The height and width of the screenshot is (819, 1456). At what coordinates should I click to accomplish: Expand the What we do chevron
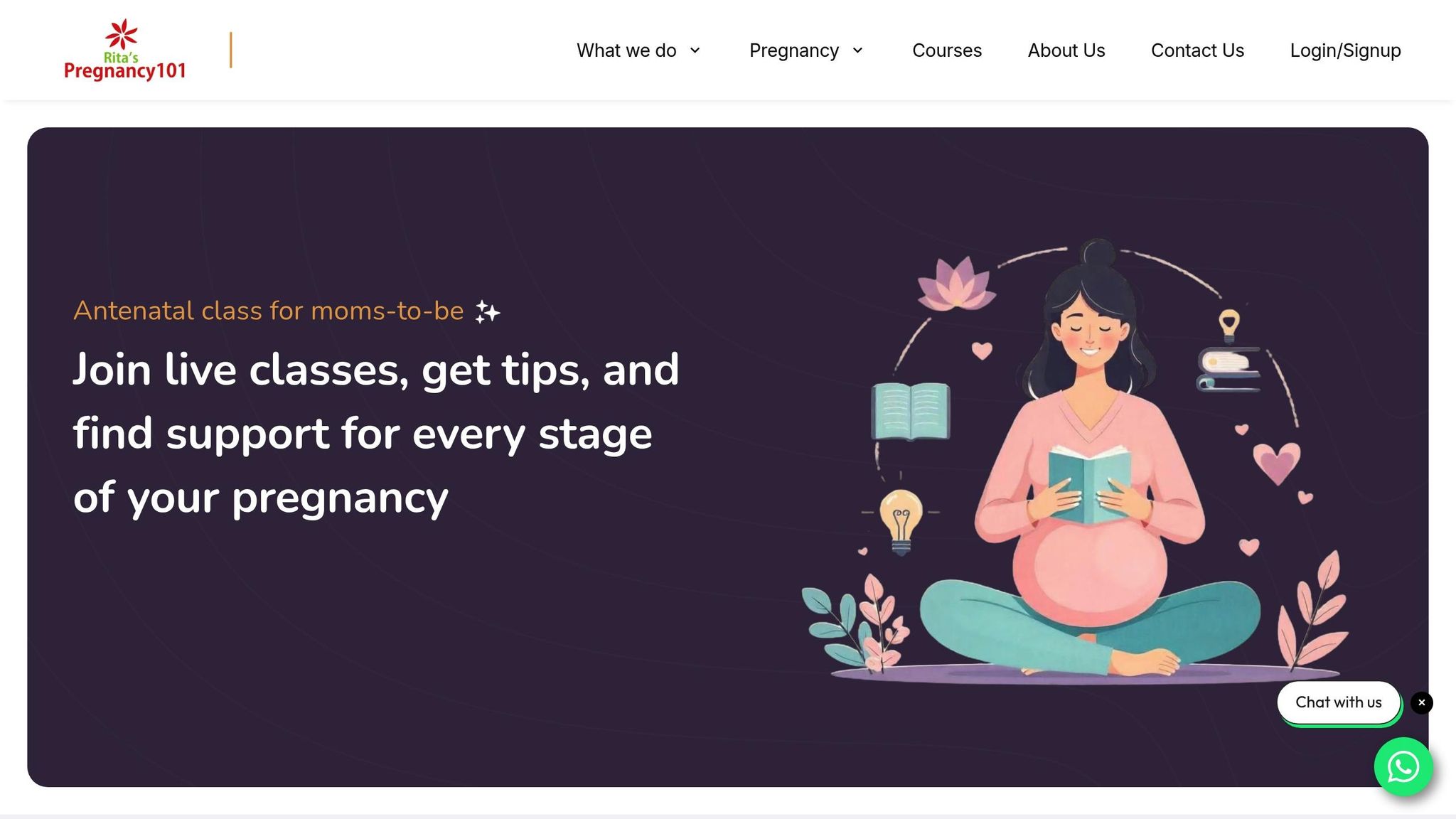pyautogui.click(x=695, y=50)
